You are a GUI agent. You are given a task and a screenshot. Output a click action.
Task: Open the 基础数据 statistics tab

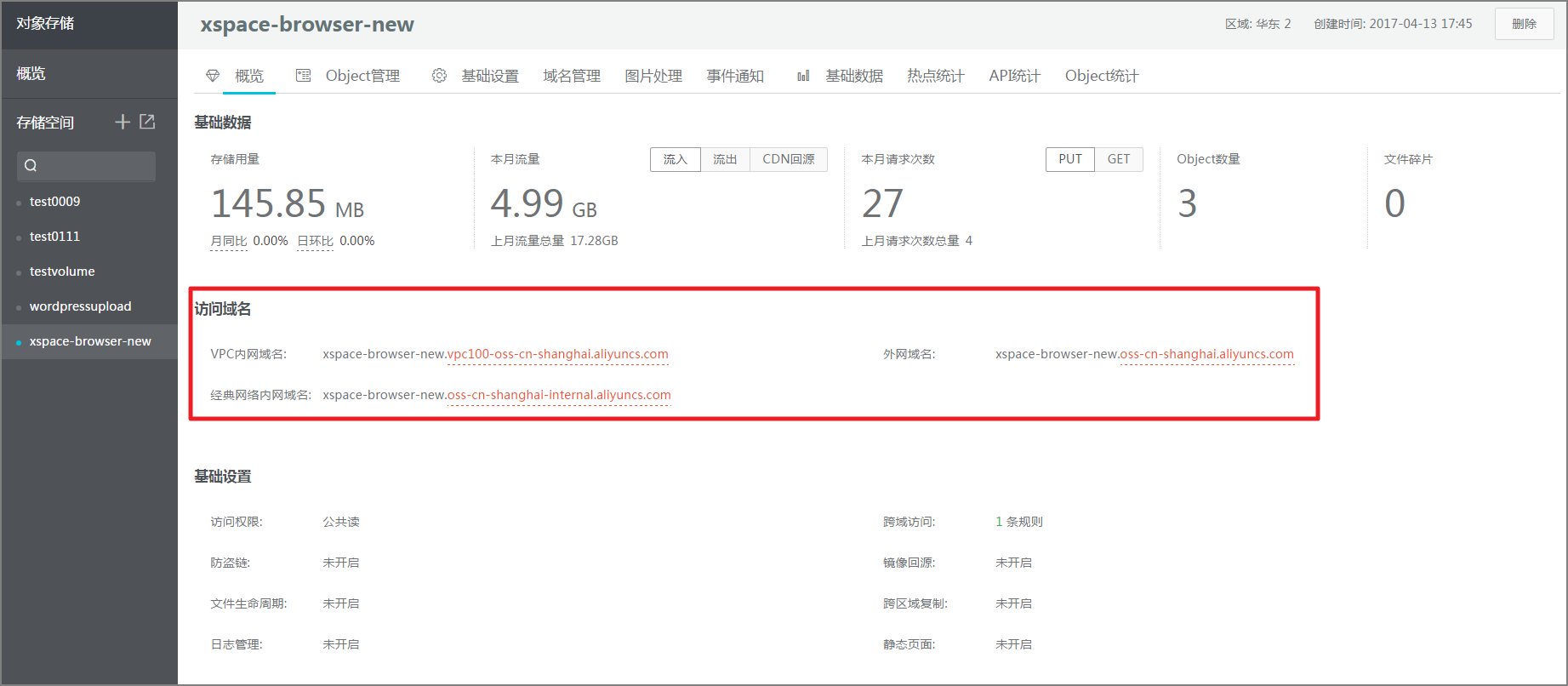pyautogui.click(x=854, y=76)
